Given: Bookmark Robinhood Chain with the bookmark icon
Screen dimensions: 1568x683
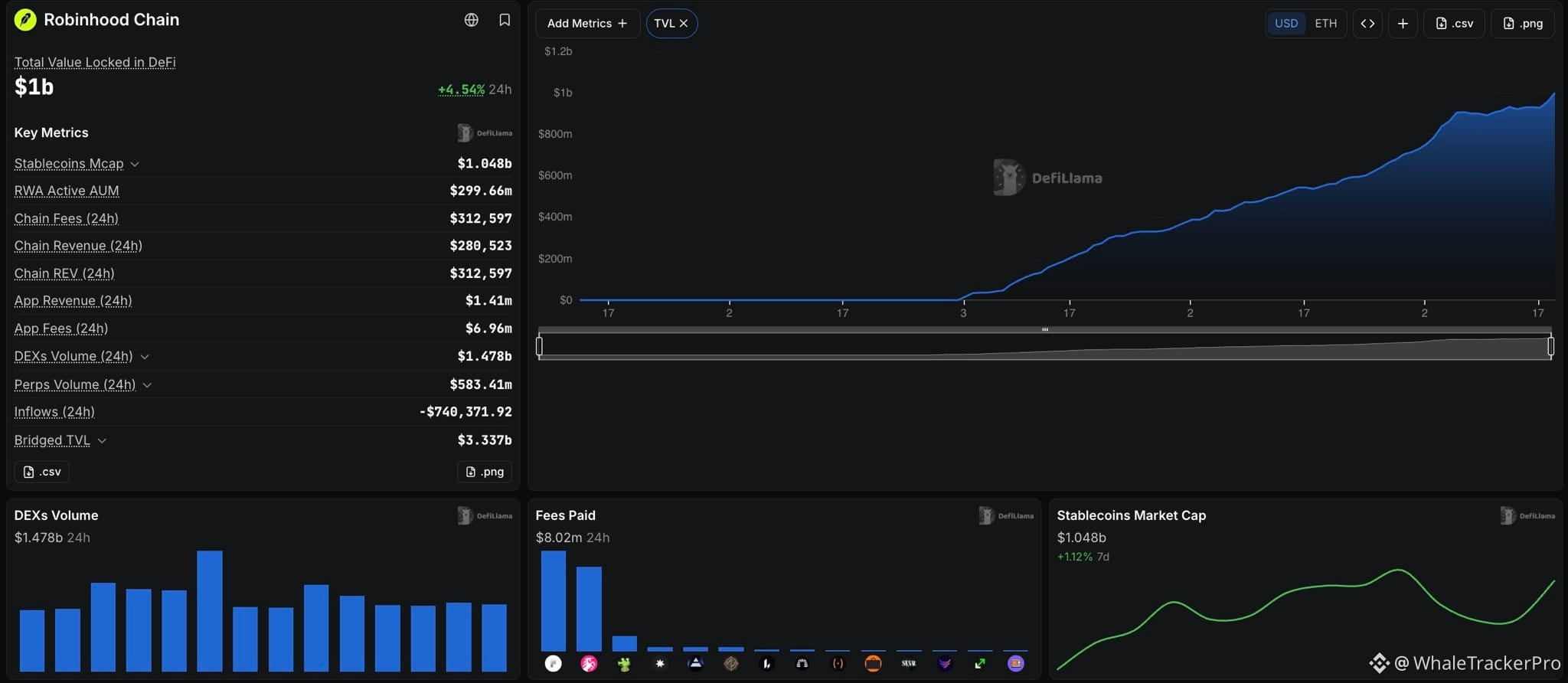Looking at the screenshot, I should point(505,20).
